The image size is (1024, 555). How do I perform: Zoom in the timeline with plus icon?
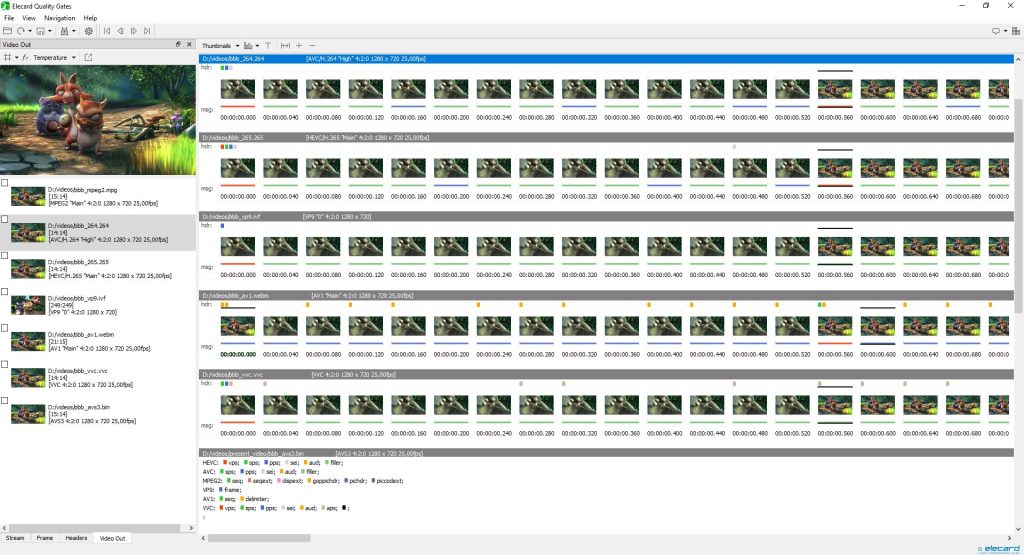click(x=299, y=46)
